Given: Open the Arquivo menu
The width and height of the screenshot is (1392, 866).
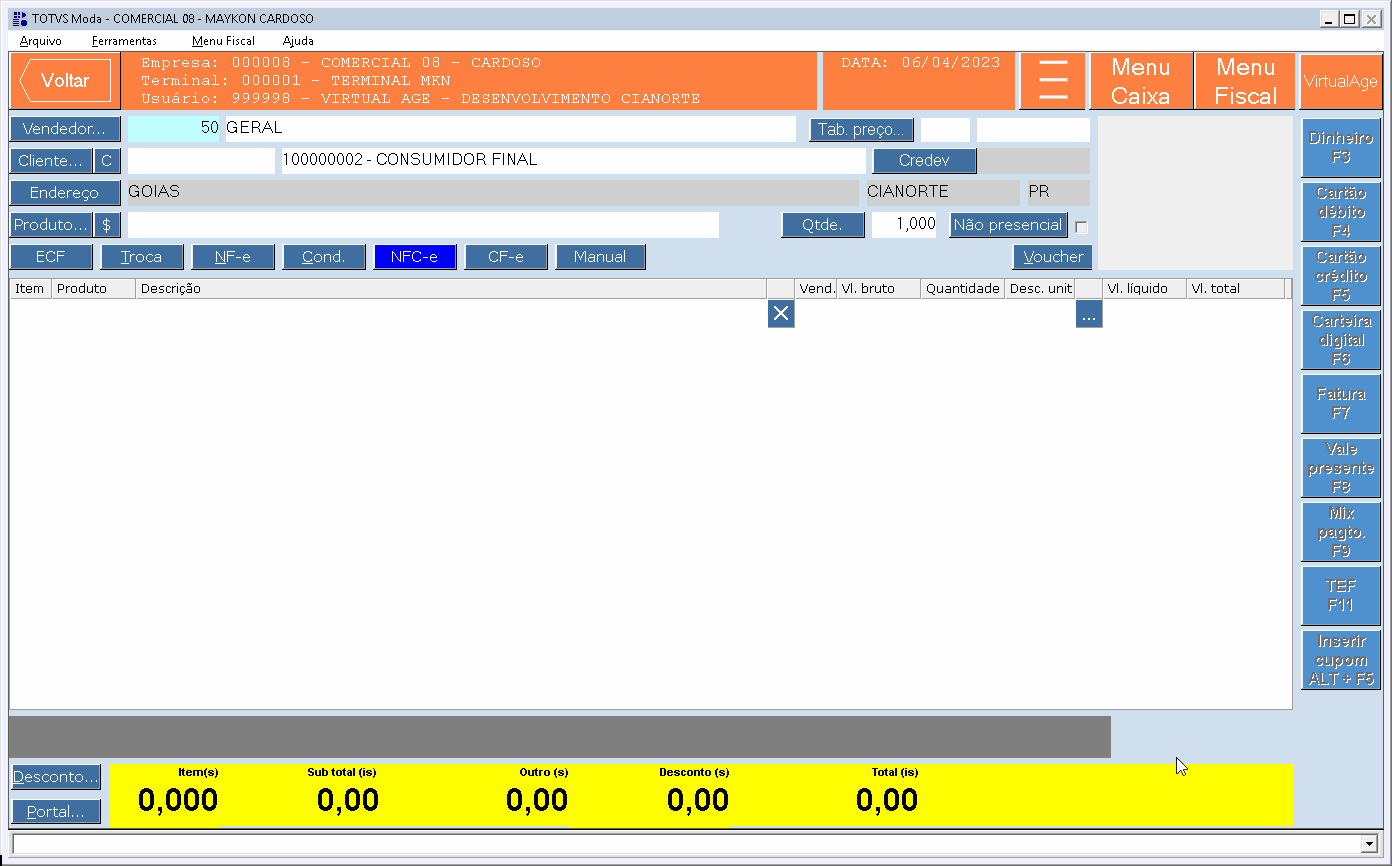Looking at the screenshot, I should (41, 41).
